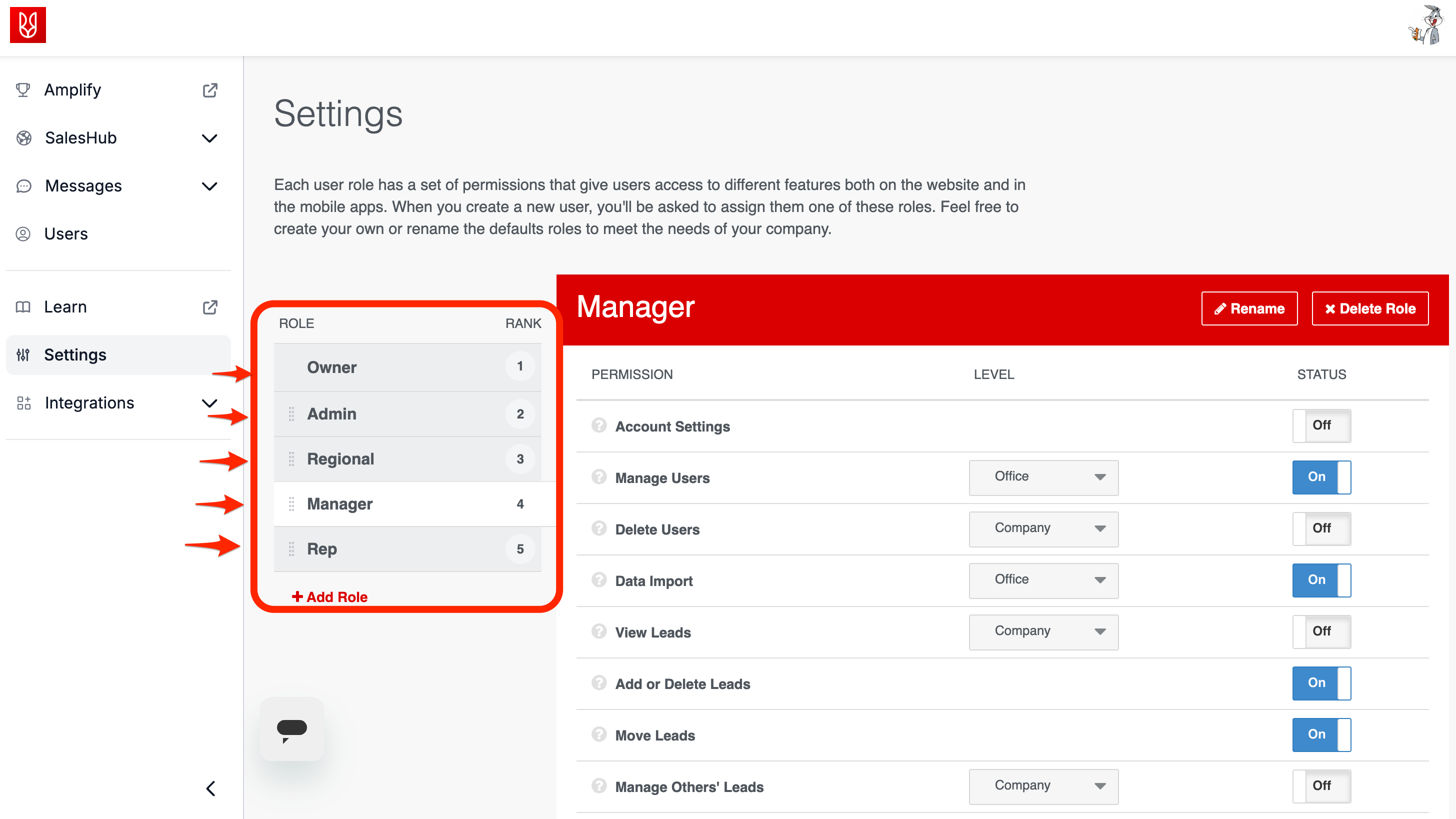
Task: Open Delete Users level Company dropdown
Action: coord(1043,528)
